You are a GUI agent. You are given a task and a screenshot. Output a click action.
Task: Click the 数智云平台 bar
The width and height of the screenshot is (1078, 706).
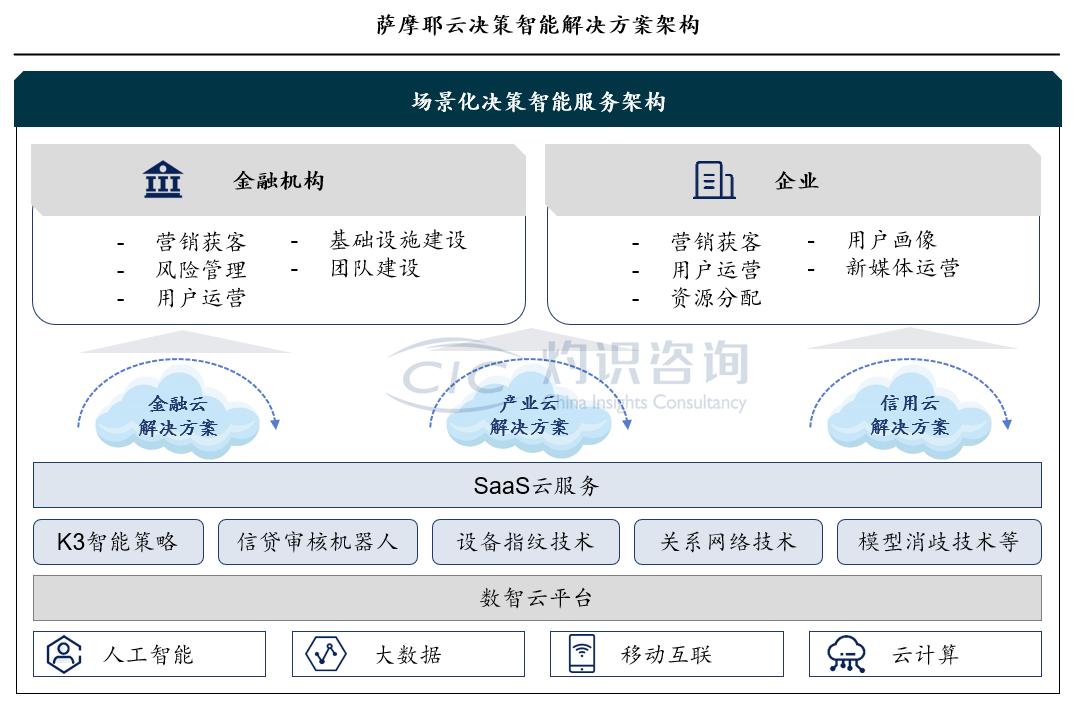tap(537, 598)
